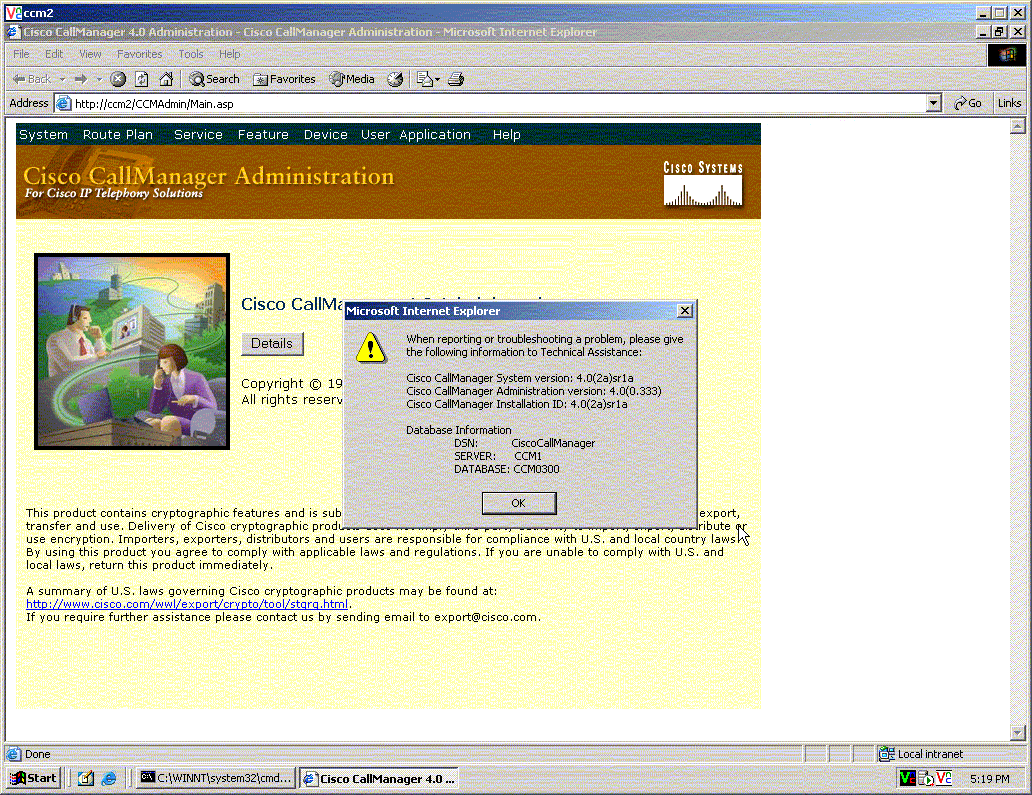Expand the Address bar dropdown arrow
Image resolution: width=1032 pixels, height=795 pixels.
(x=934, y=103)
